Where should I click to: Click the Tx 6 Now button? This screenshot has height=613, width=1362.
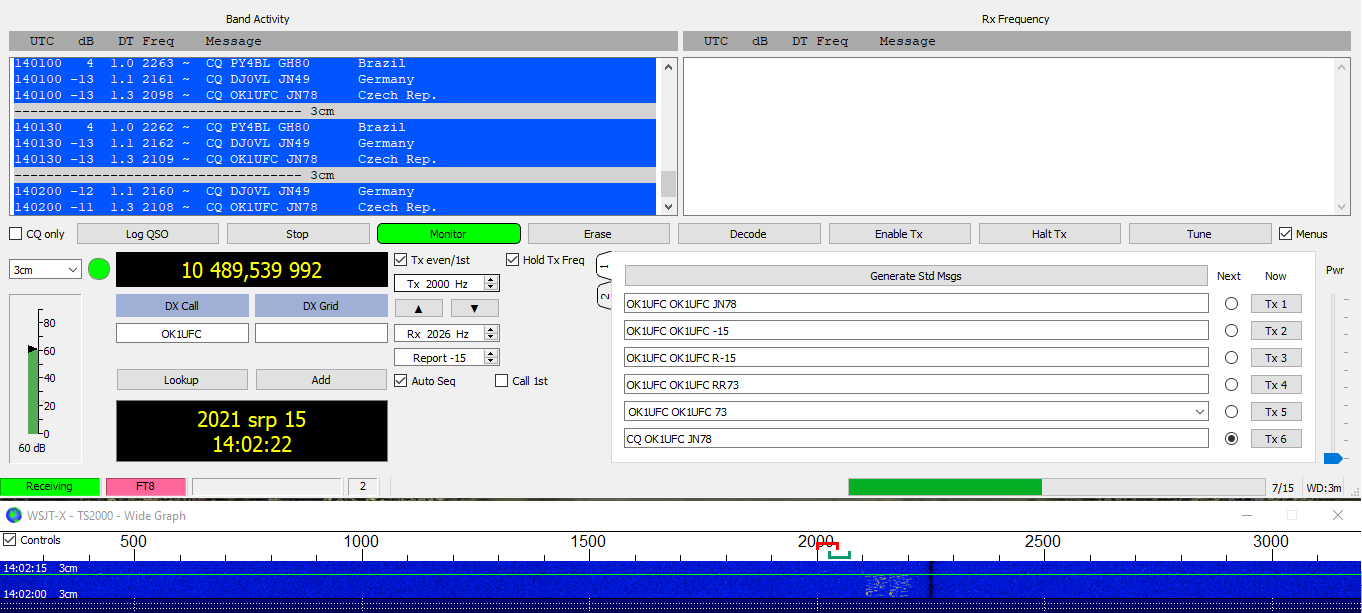click(1275, 438)
